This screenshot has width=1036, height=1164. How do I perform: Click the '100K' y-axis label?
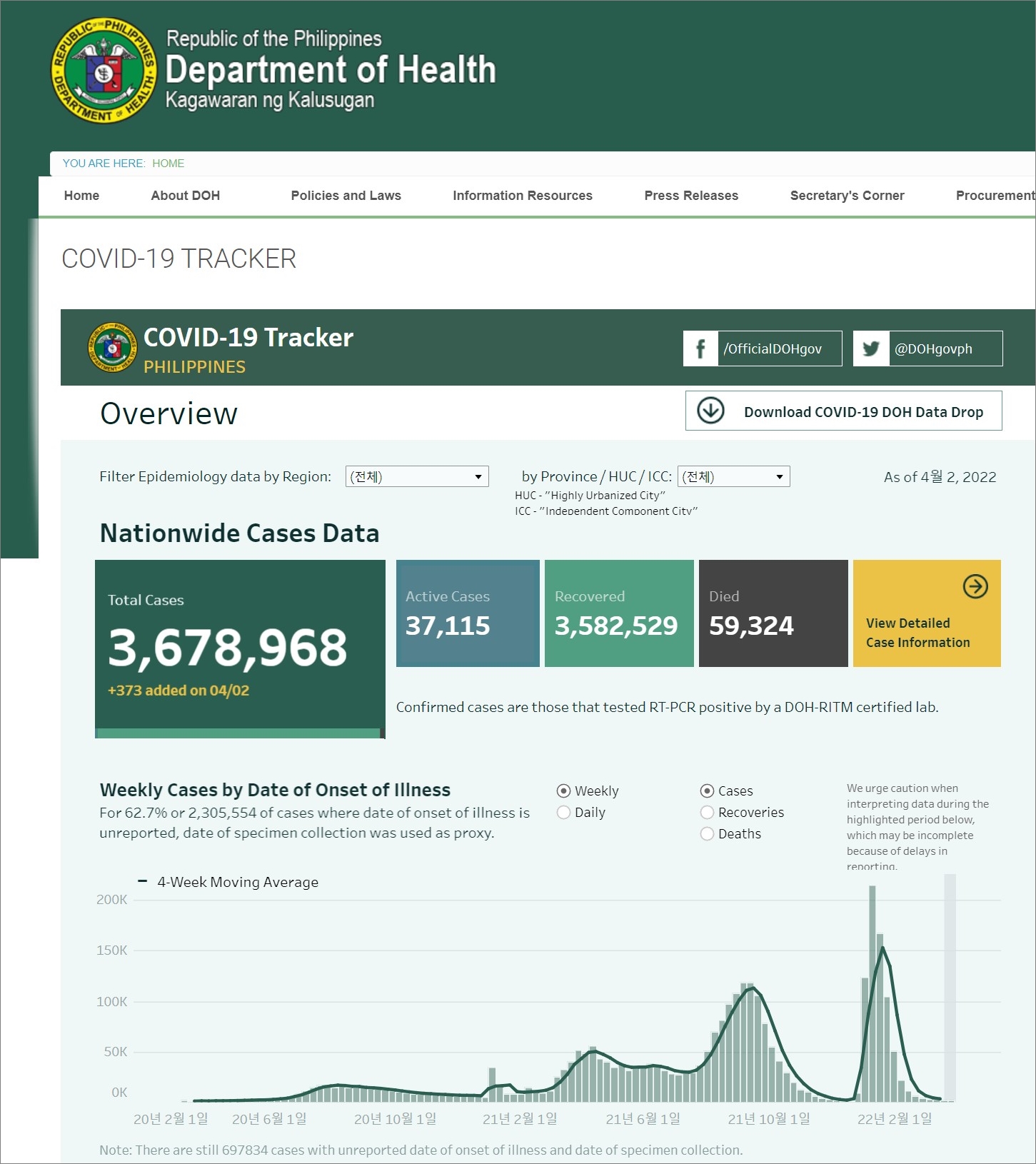click(x=112, y=1002)
